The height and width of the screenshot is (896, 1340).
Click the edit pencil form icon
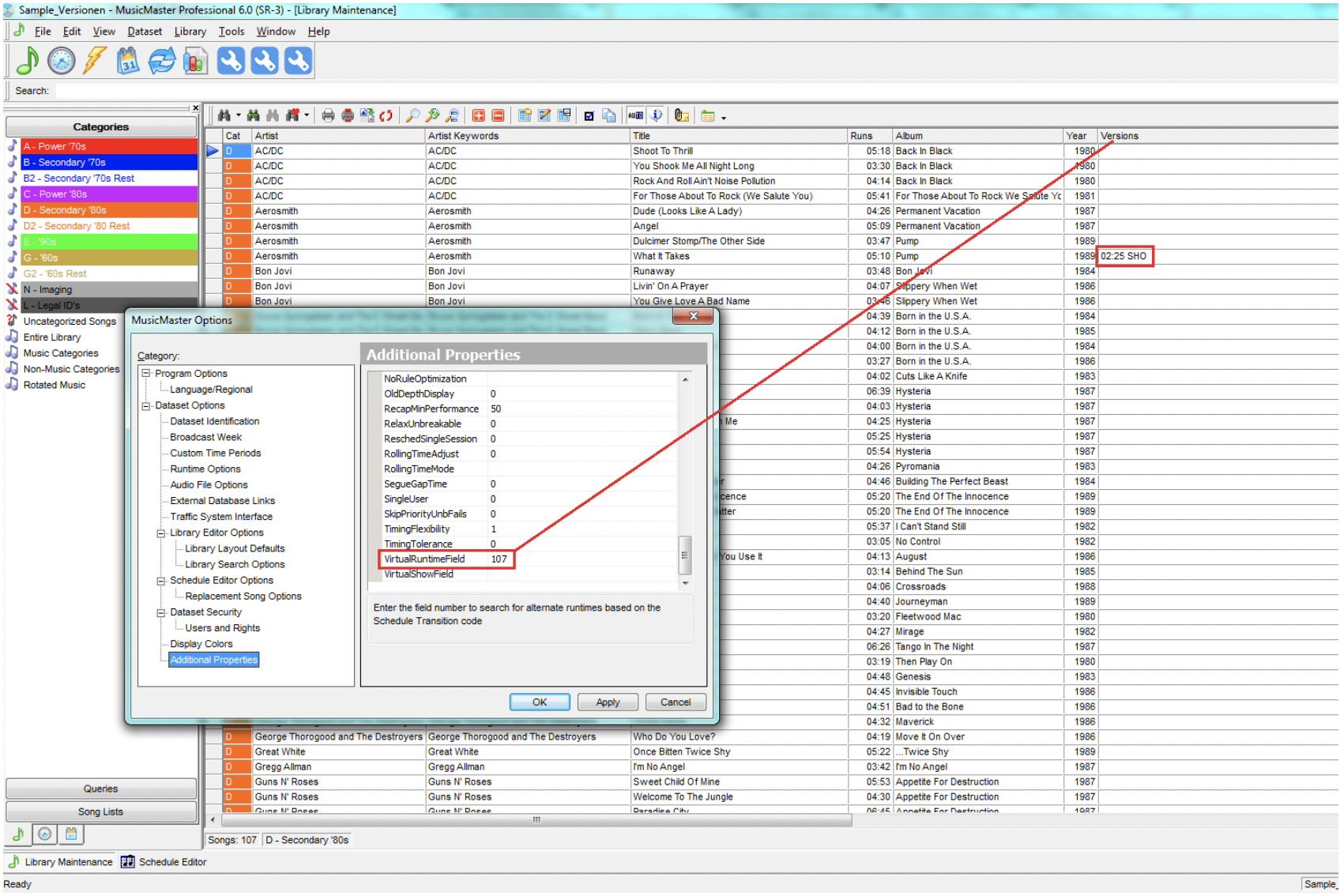pos(544,115)
